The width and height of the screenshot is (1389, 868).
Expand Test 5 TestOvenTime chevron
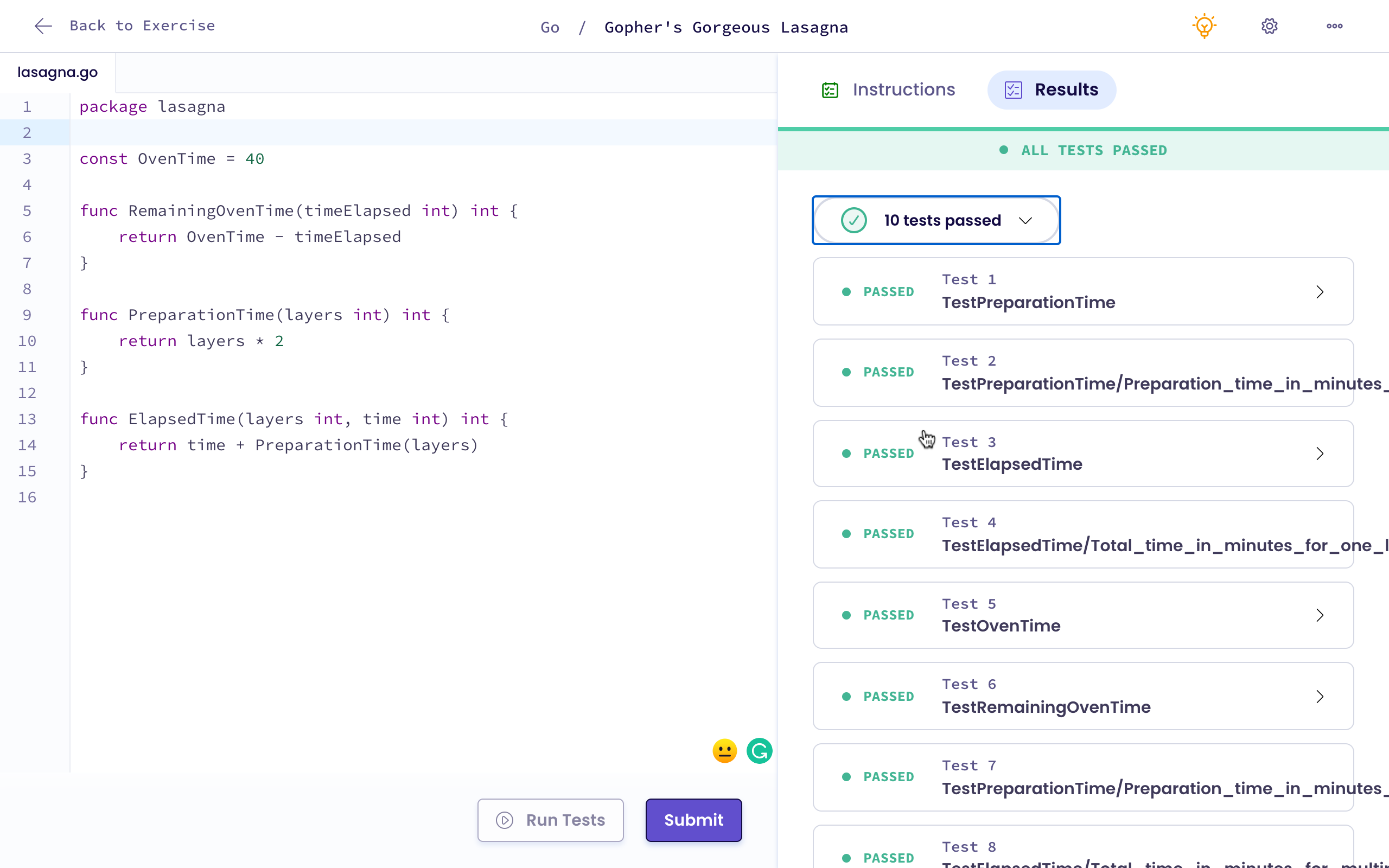1320,615
